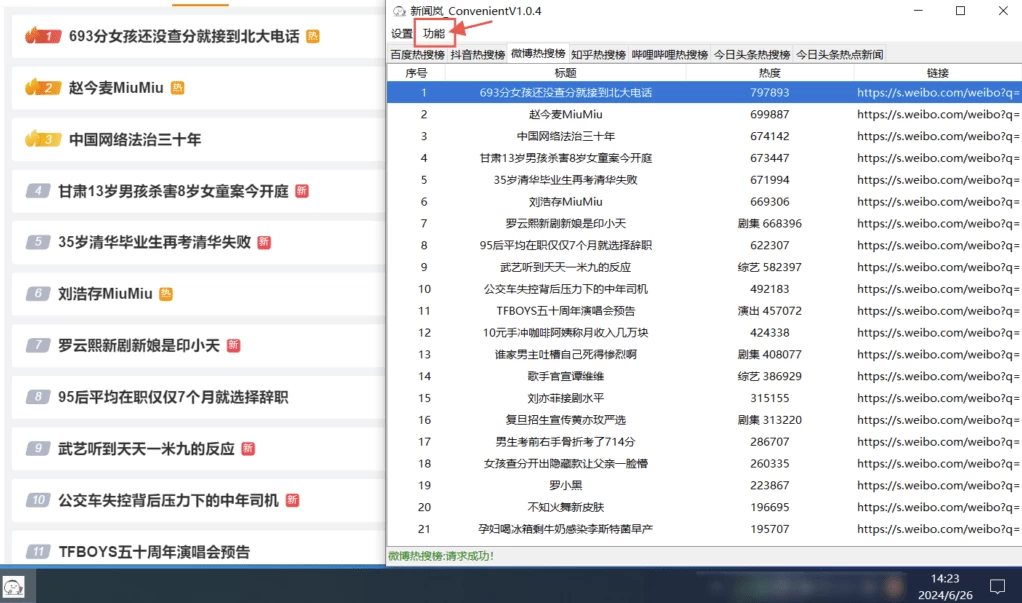This screenshot has height=603, width=1022.
Task: Sort the table by 热度 column header
Action: [769, 73]
